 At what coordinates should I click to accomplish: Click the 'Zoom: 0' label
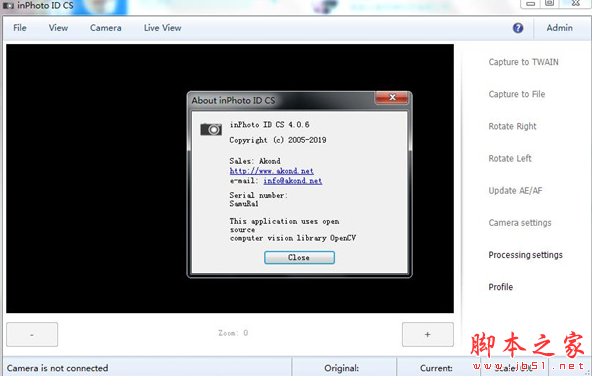233,333
